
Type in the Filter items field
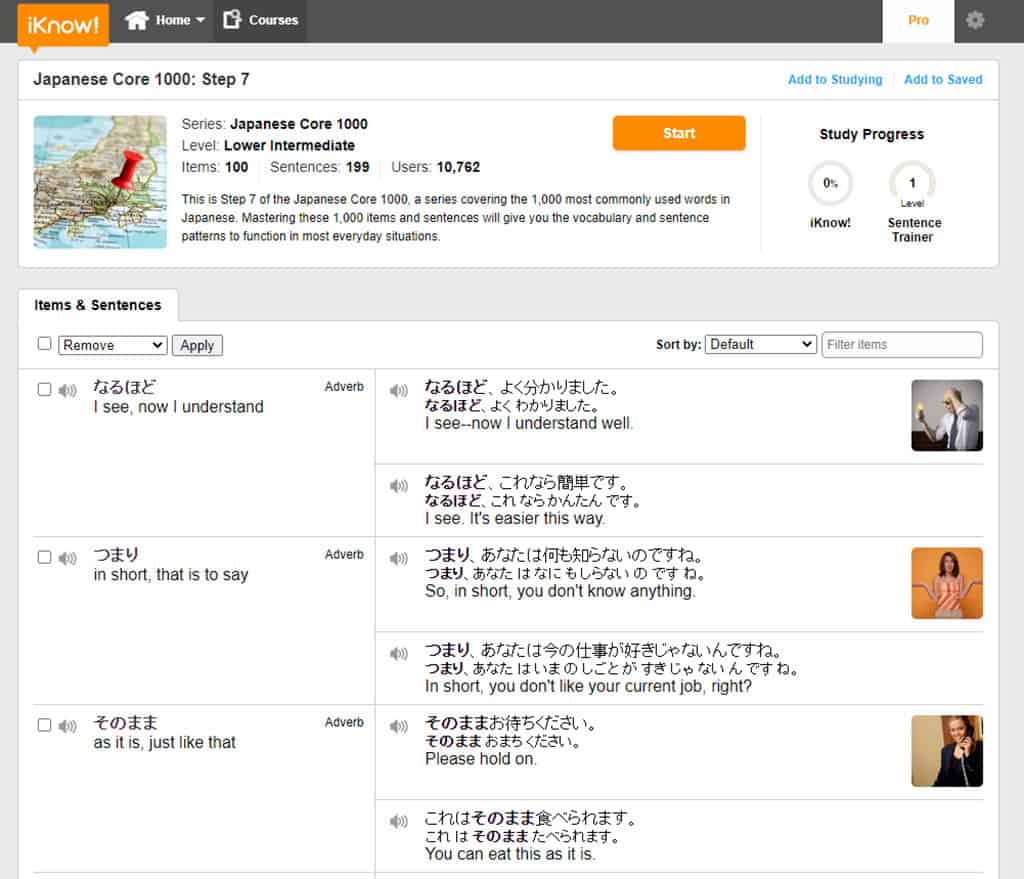click(x=901, y=344)
